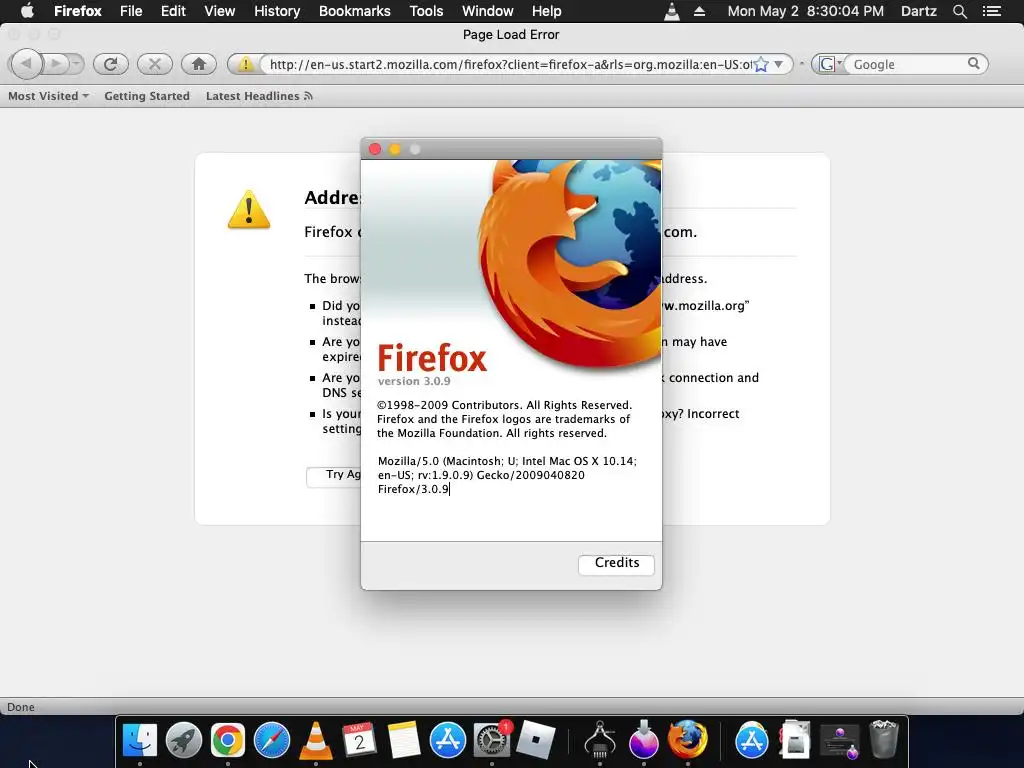
Task: Click the search magnifier icon
Action: coord(974,63)
